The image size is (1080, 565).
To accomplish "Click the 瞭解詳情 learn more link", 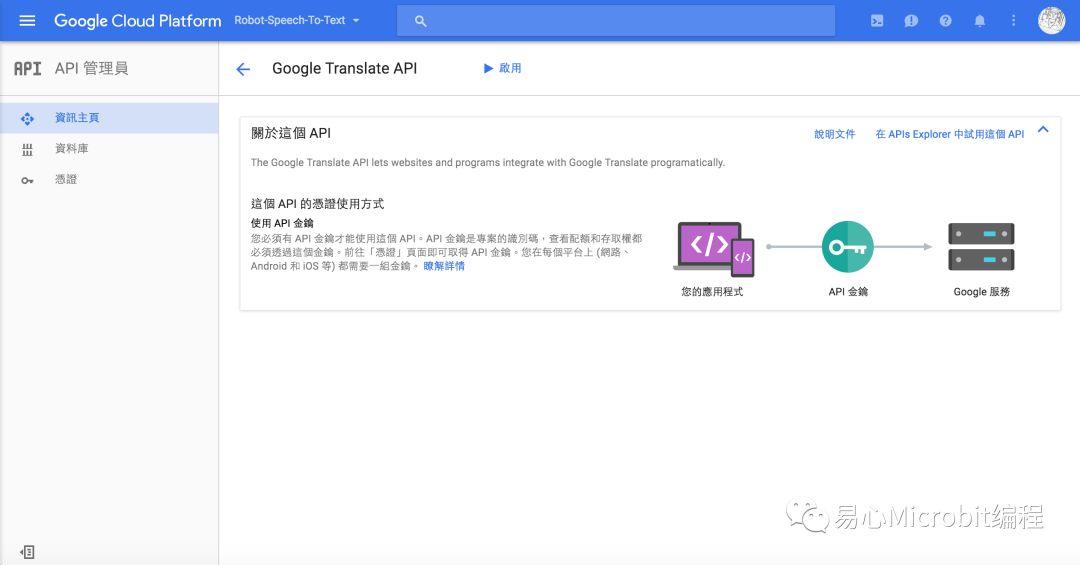I will click(444, 266).
